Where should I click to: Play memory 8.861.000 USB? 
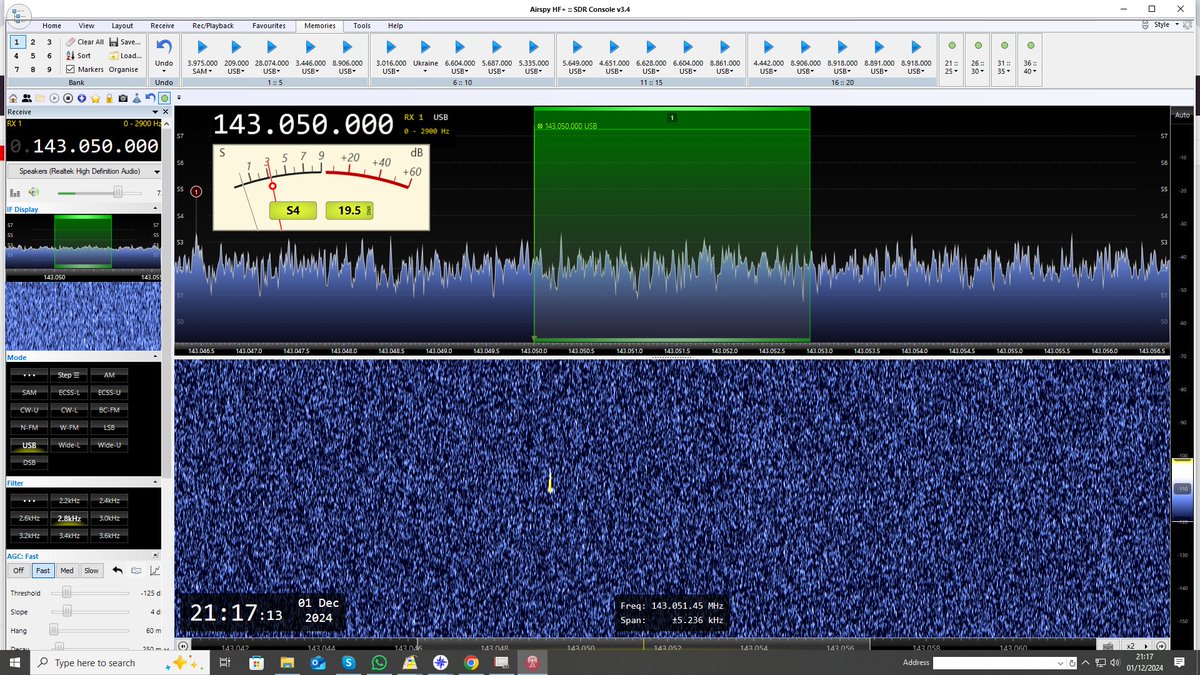tap(724, 46)
